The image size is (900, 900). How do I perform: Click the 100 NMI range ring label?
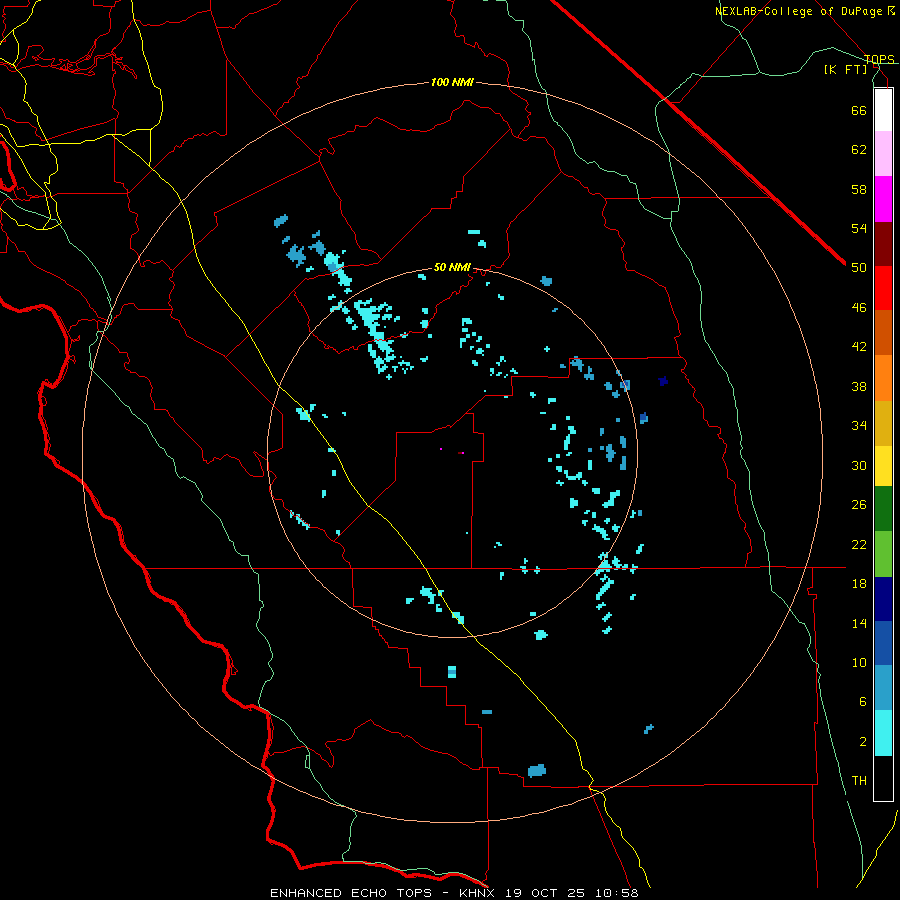(452, 83)
